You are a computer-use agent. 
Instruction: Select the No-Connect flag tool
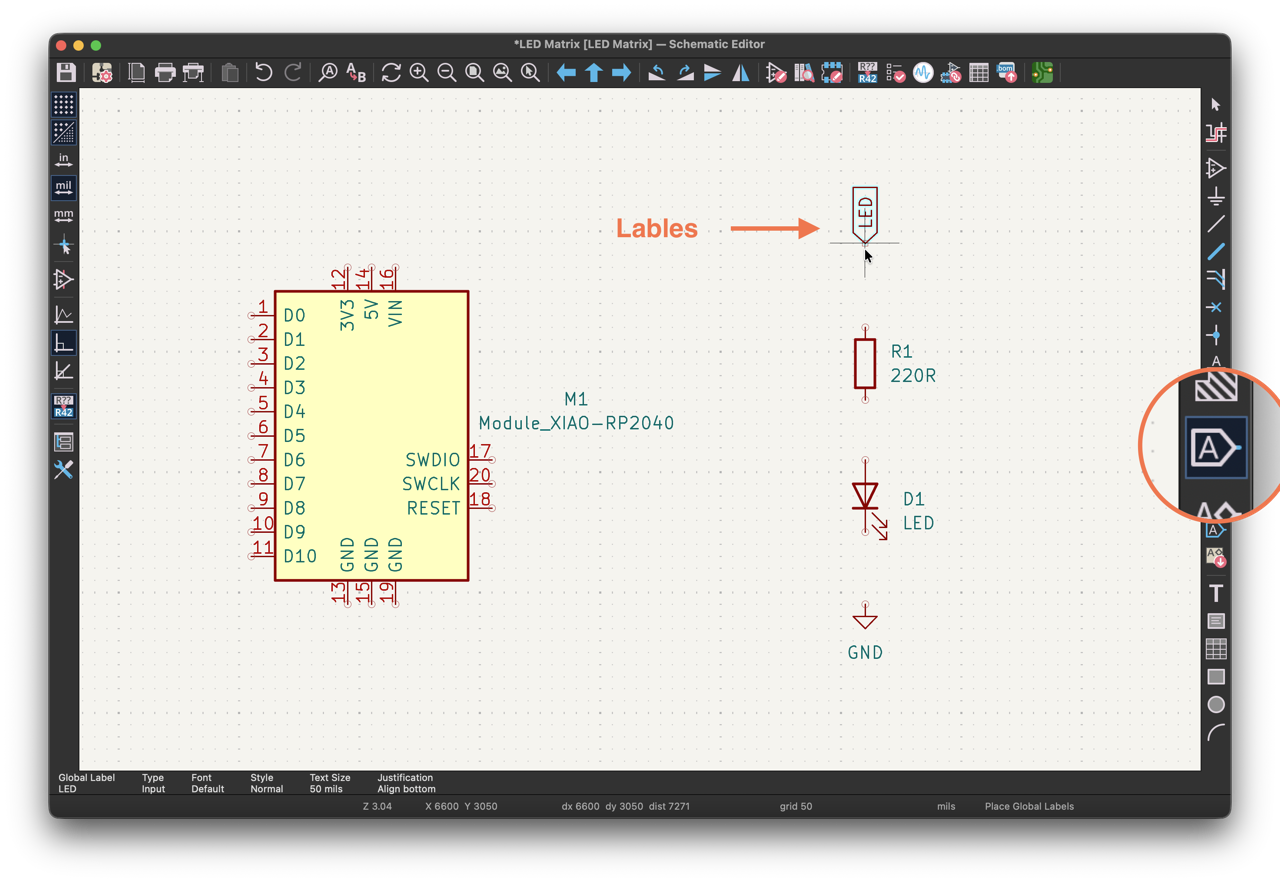click(x=1216, y=307)
